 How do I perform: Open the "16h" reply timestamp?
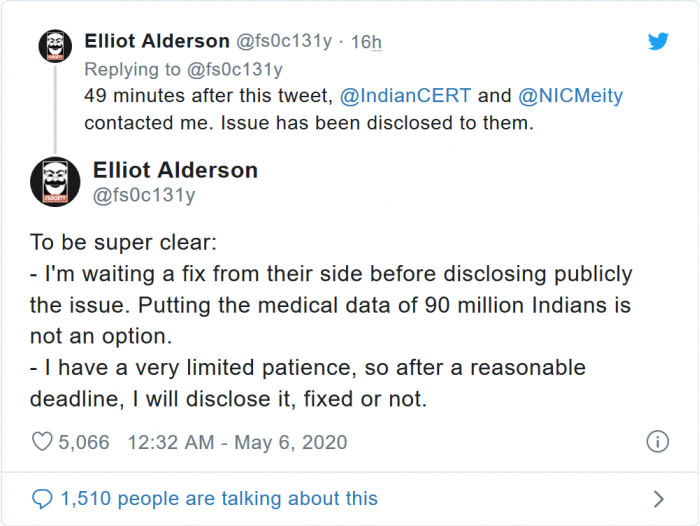click(x=366, y=42)
